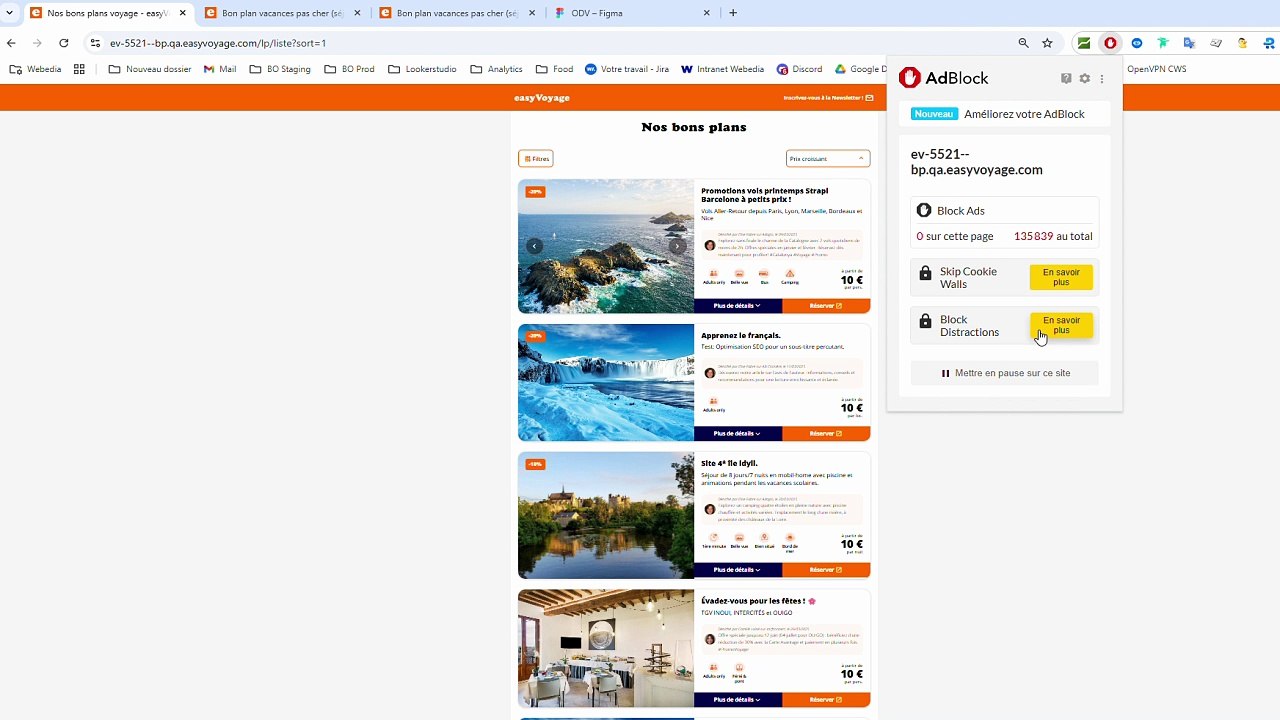Open the Webedia bookmark

click(x=36, y=69)
